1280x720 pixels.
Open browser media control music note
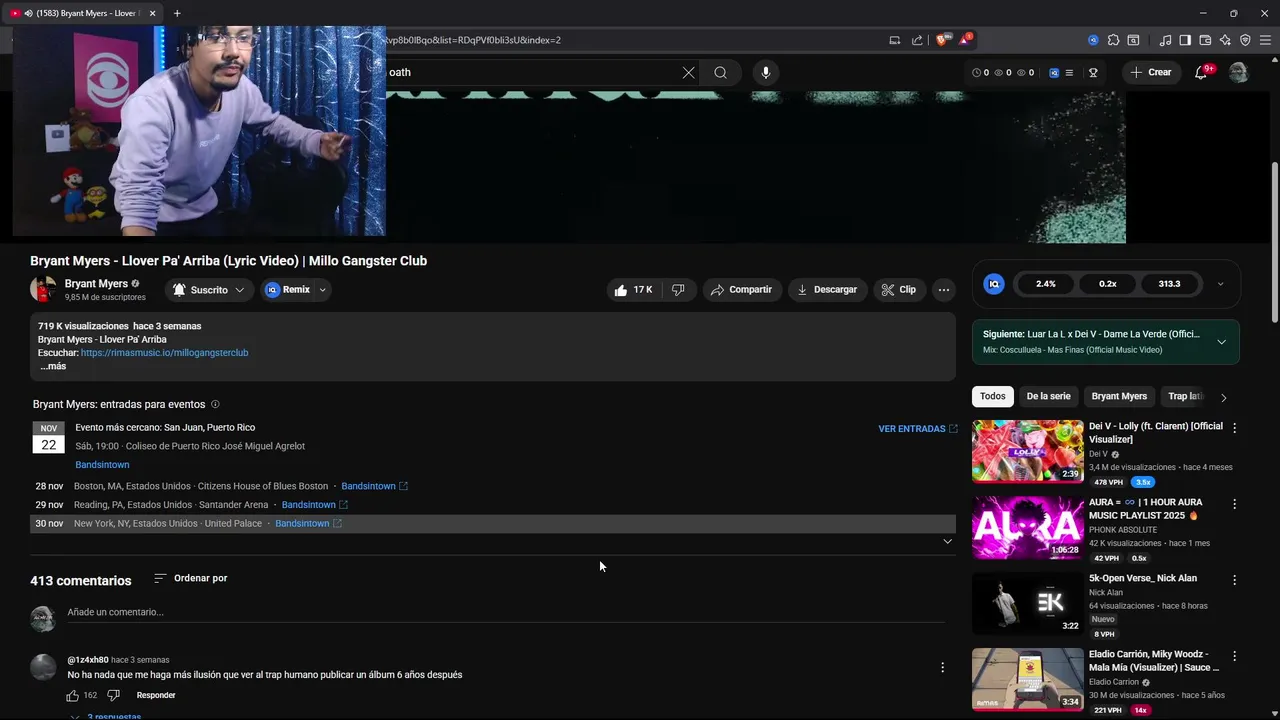[x=1165, y=40]
